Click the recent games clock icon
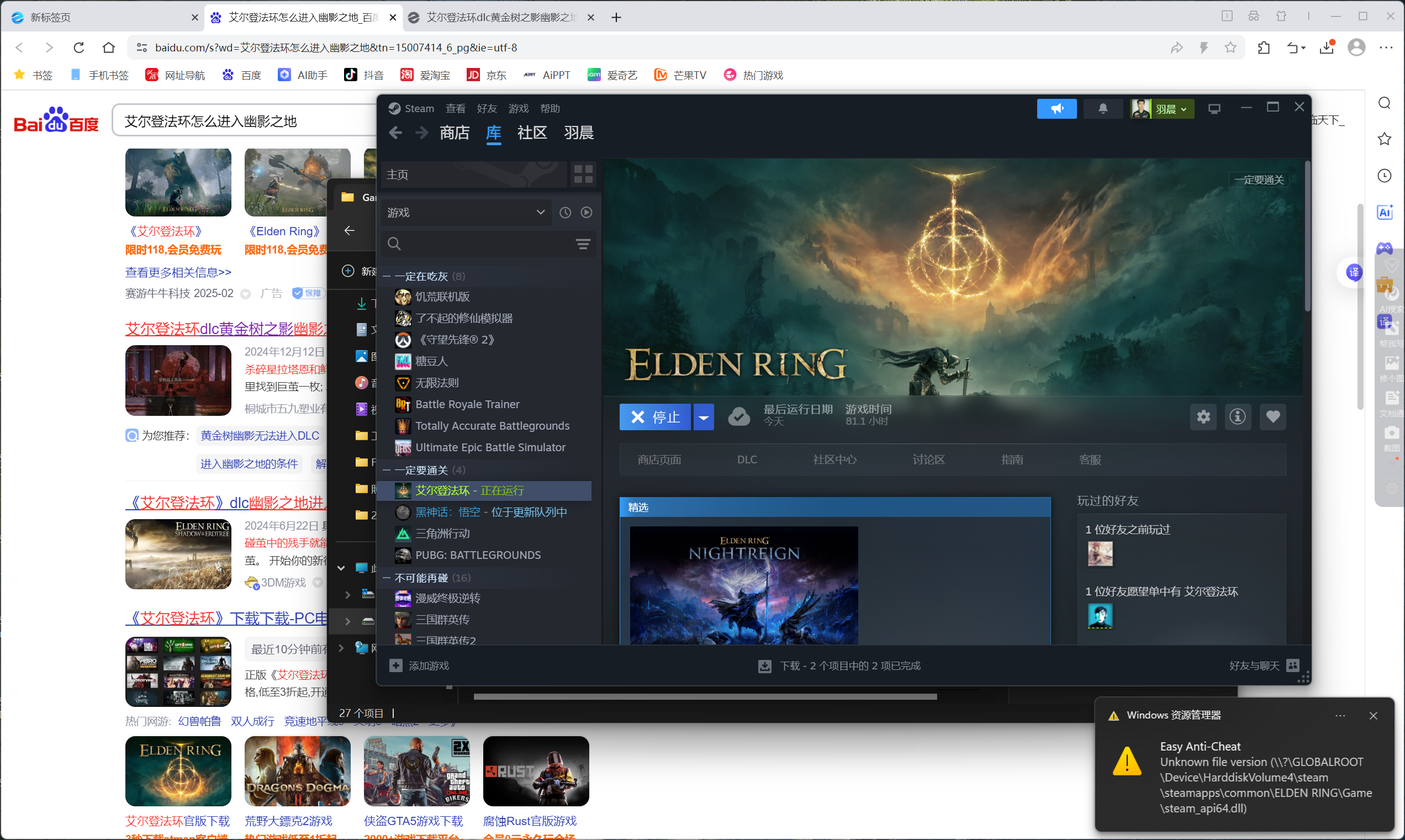The height and width of the screenshot is (840, 1405). [565, 213]
